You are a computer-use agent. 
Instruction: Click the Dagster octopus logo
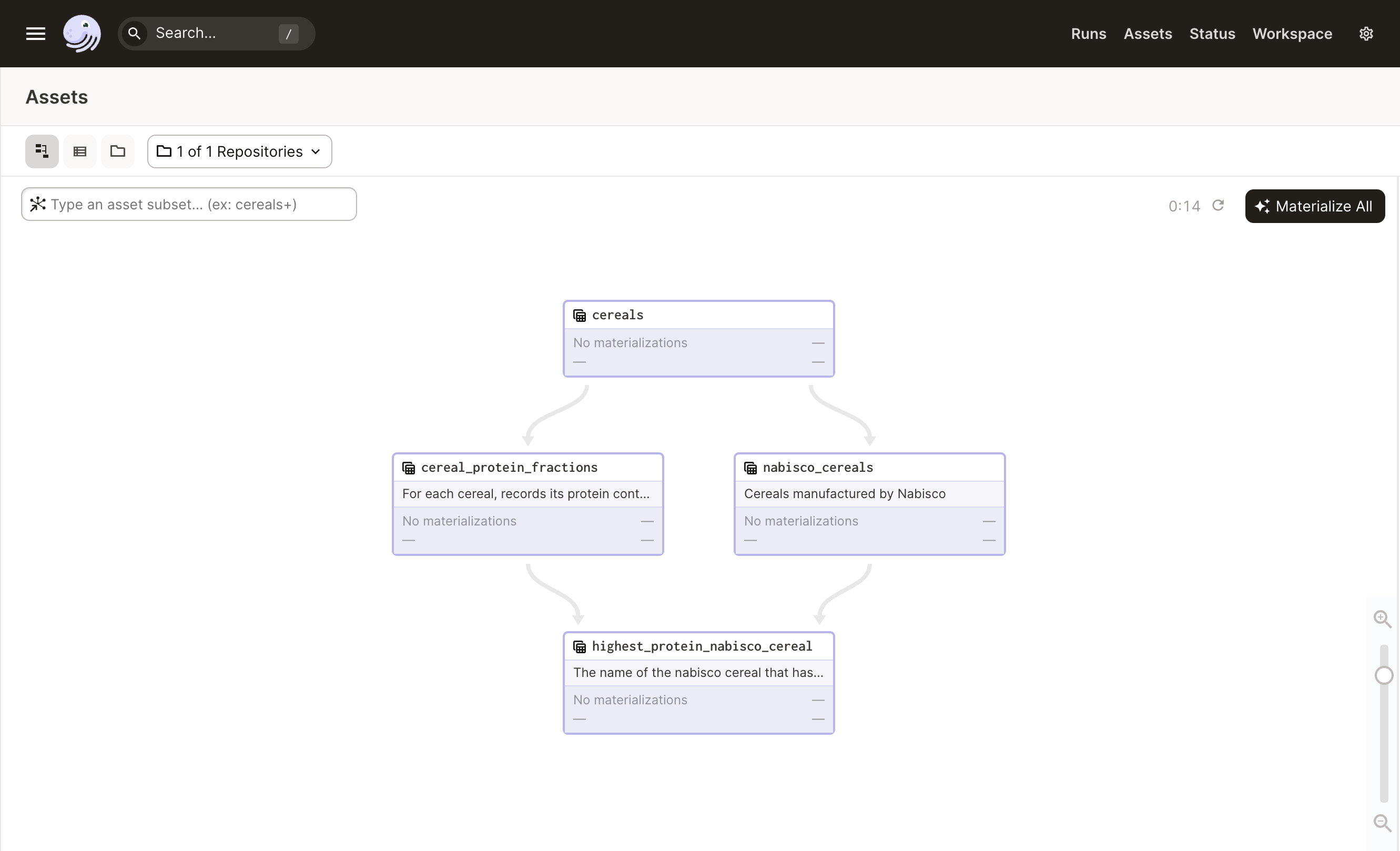tap(82, 34)
